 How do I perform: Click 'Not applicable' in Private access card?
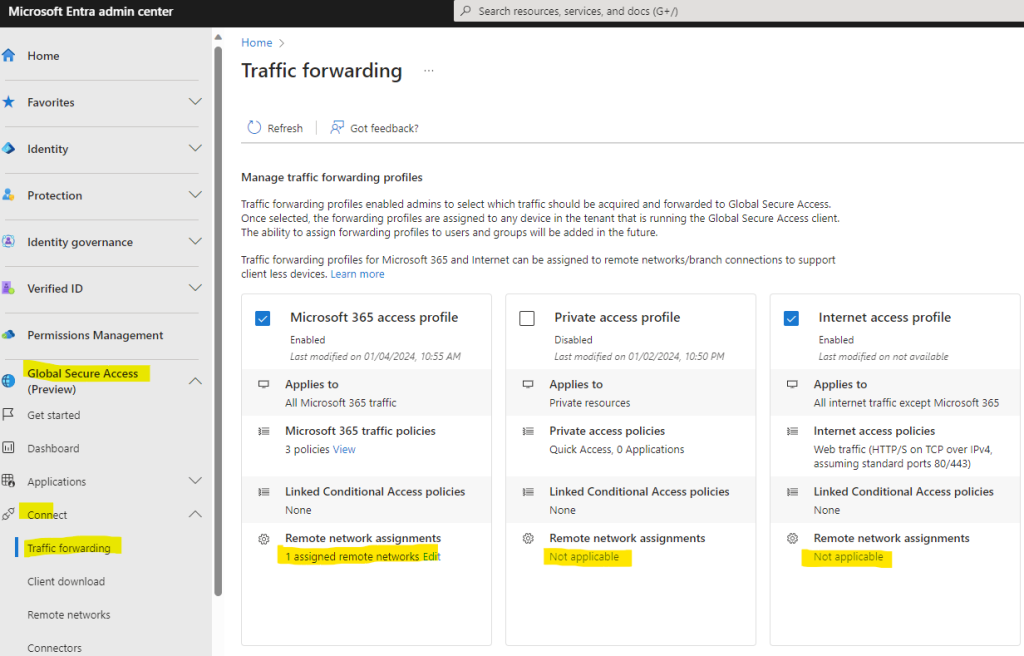(x=584, y=557)
